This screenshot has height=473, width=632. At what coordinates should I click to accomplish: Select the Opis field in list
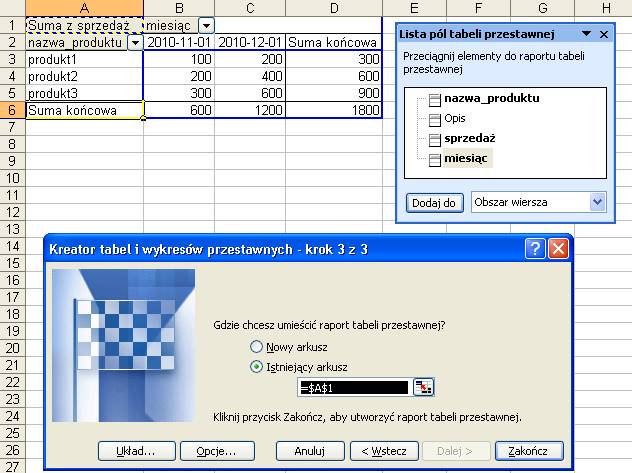point(455,118)
